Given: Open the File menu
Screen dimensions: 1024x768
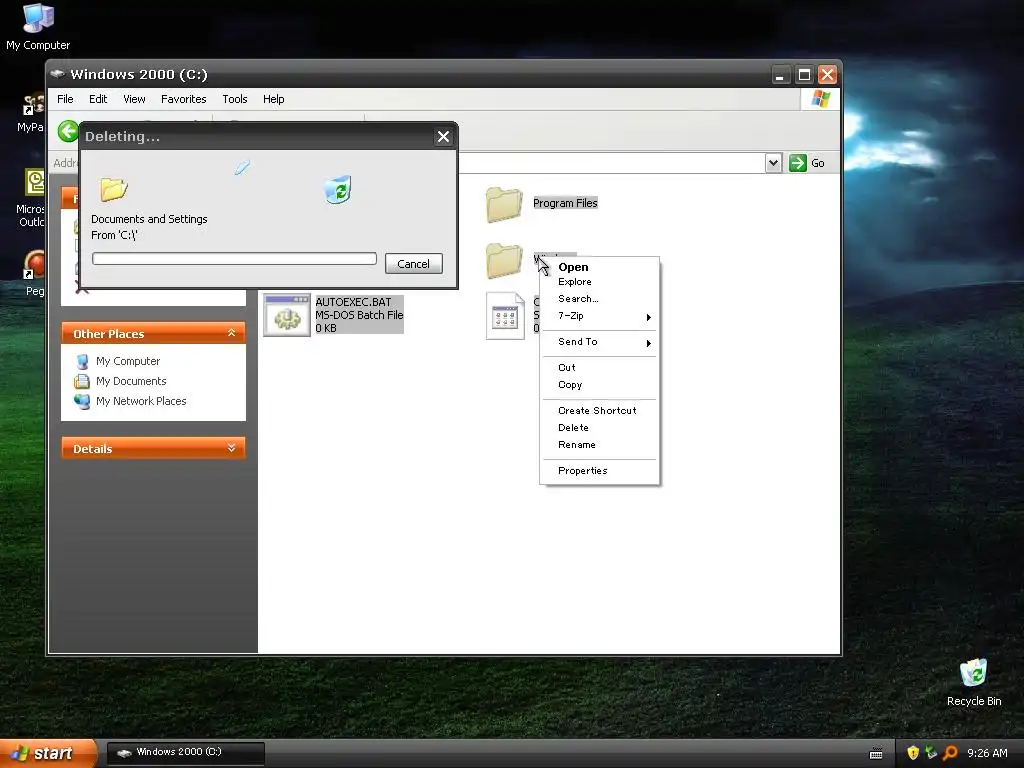Looking at the screenshot, I should tap(65, 99).
